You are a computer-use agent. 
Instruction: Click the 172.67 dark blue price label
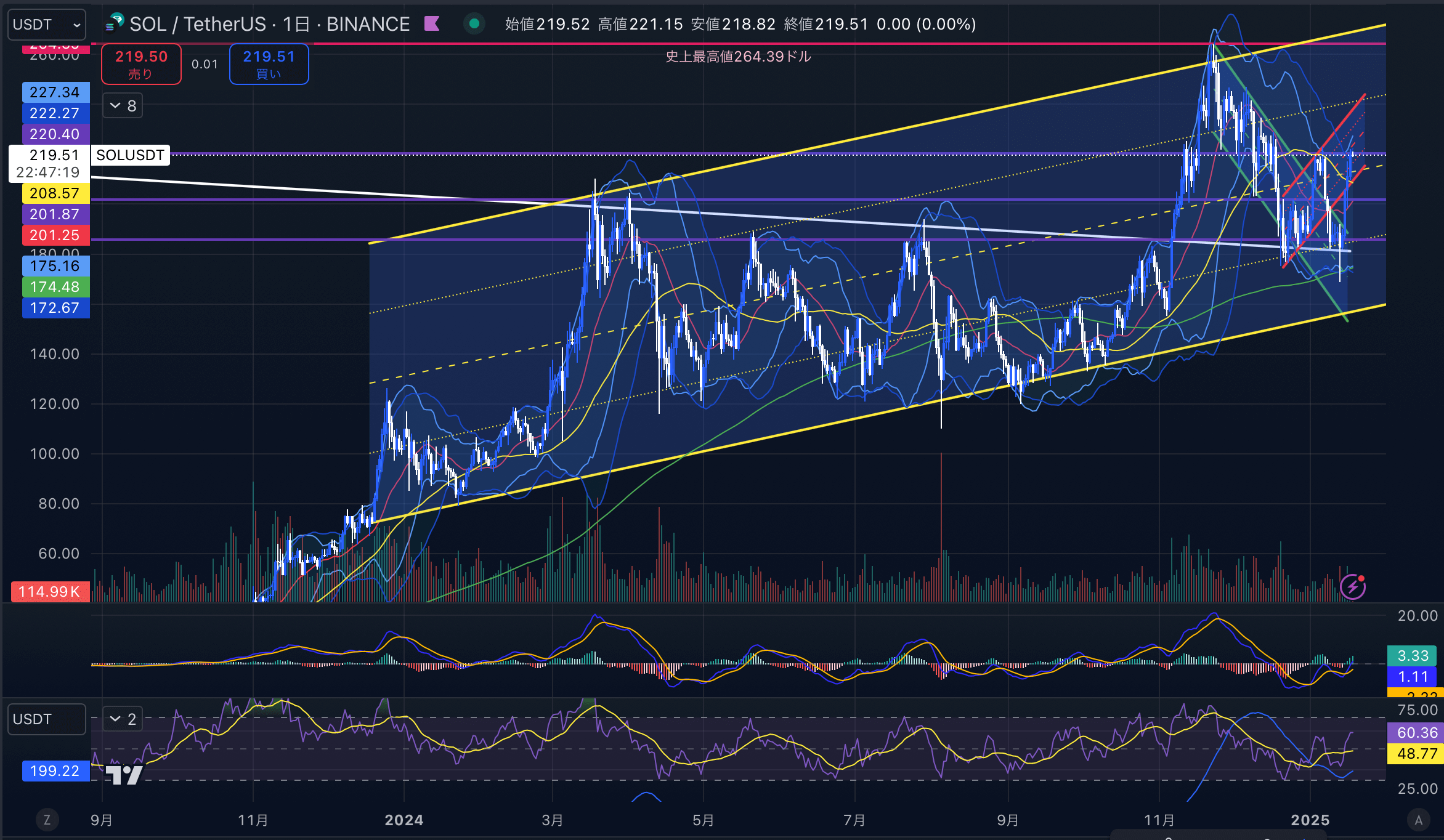pyautogui.click(x=55, y=308)
